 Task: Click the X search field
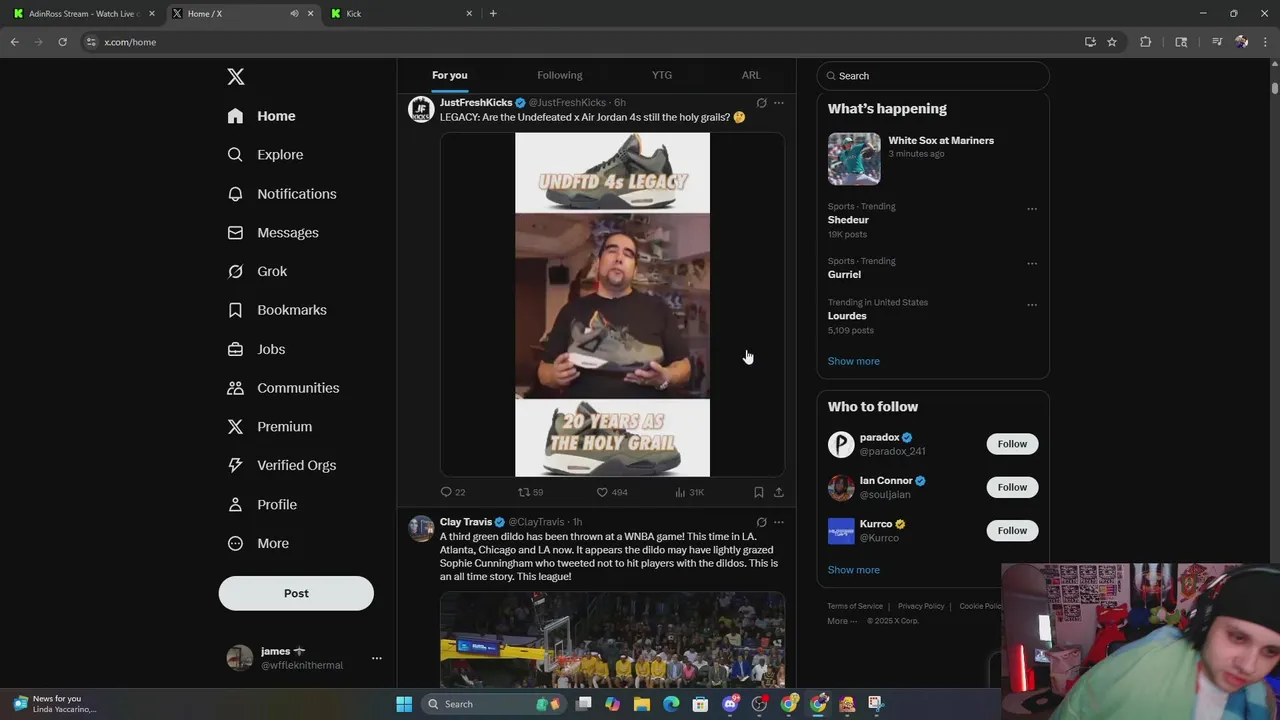point(933,76)
